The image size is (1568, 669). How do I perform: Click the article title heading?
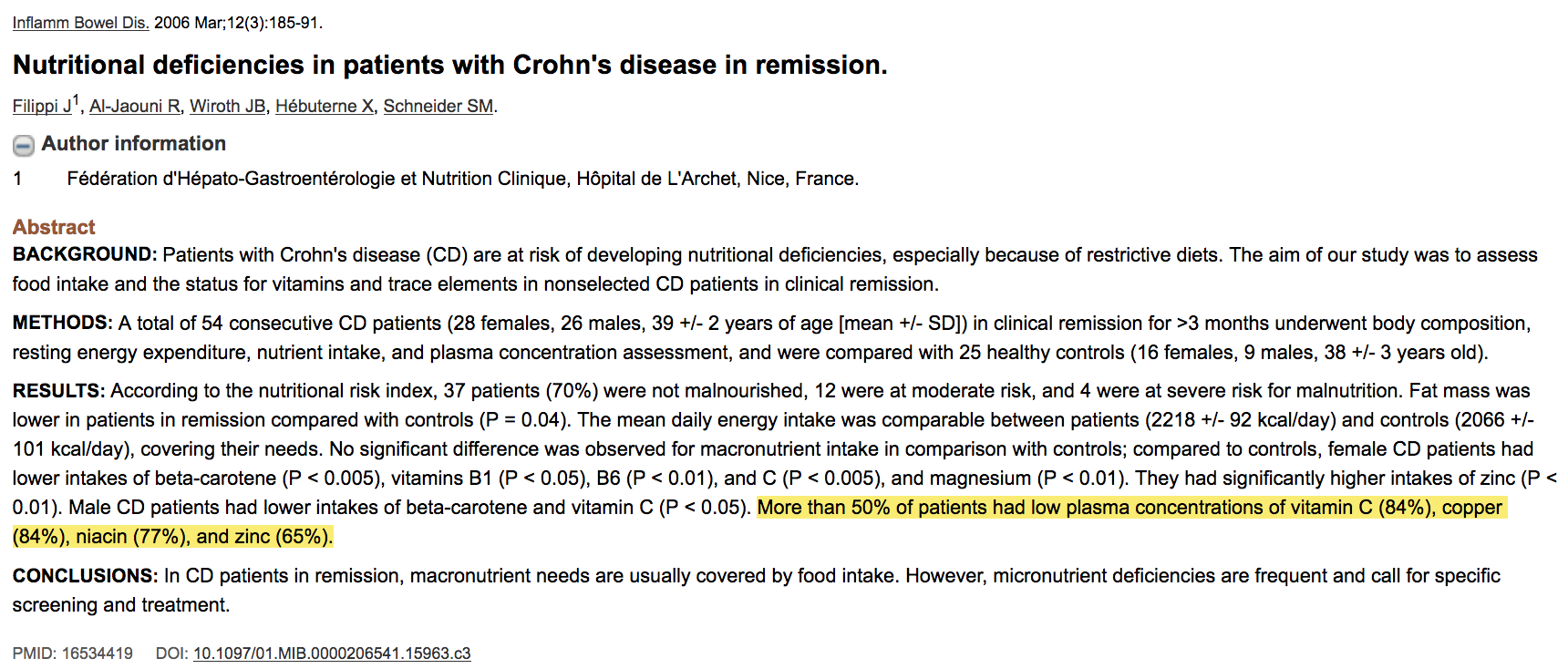[x=449, y=66]
